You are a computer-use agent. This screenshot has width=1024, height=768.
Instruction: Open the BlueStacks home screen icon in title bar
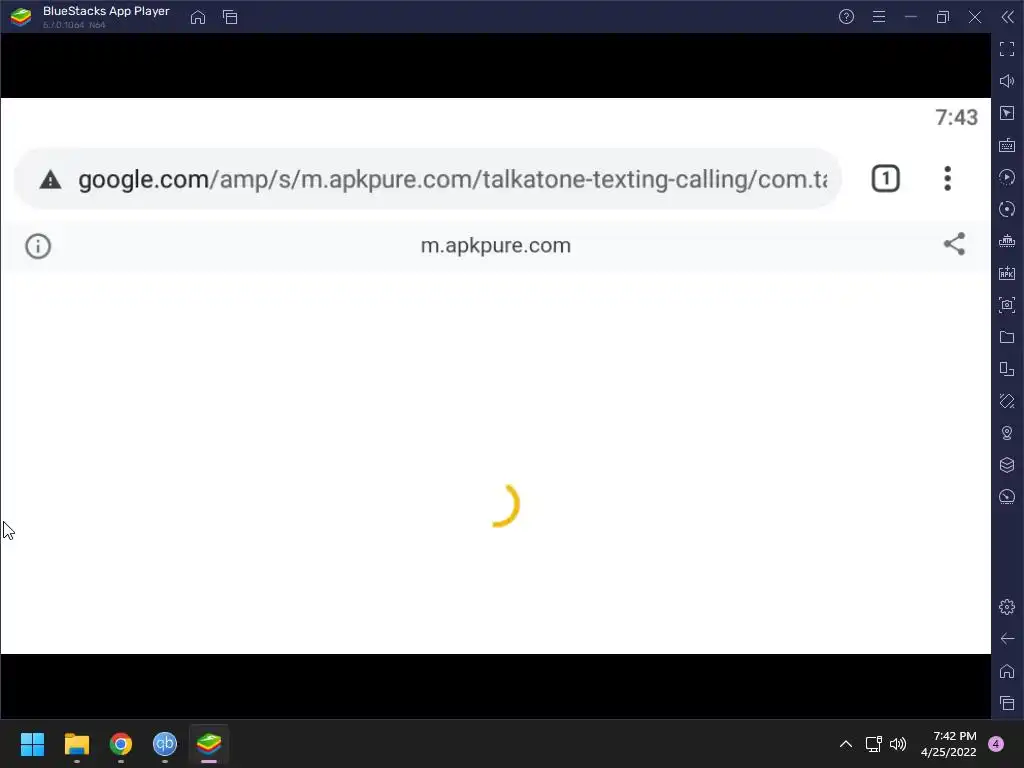[x=198, y=17]
